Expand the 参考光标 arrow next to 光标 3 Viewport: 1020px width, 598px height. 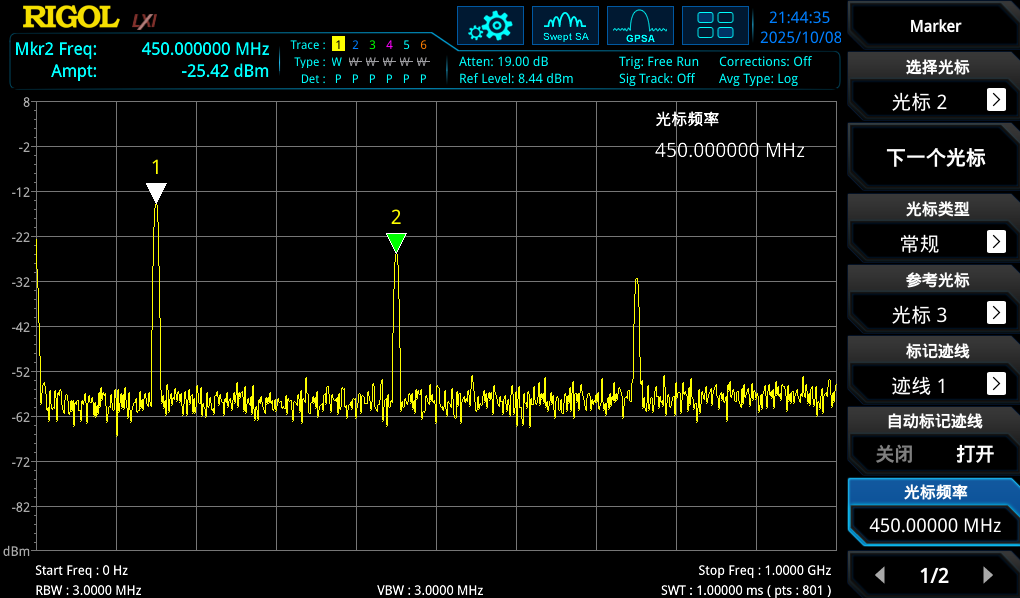996,312
